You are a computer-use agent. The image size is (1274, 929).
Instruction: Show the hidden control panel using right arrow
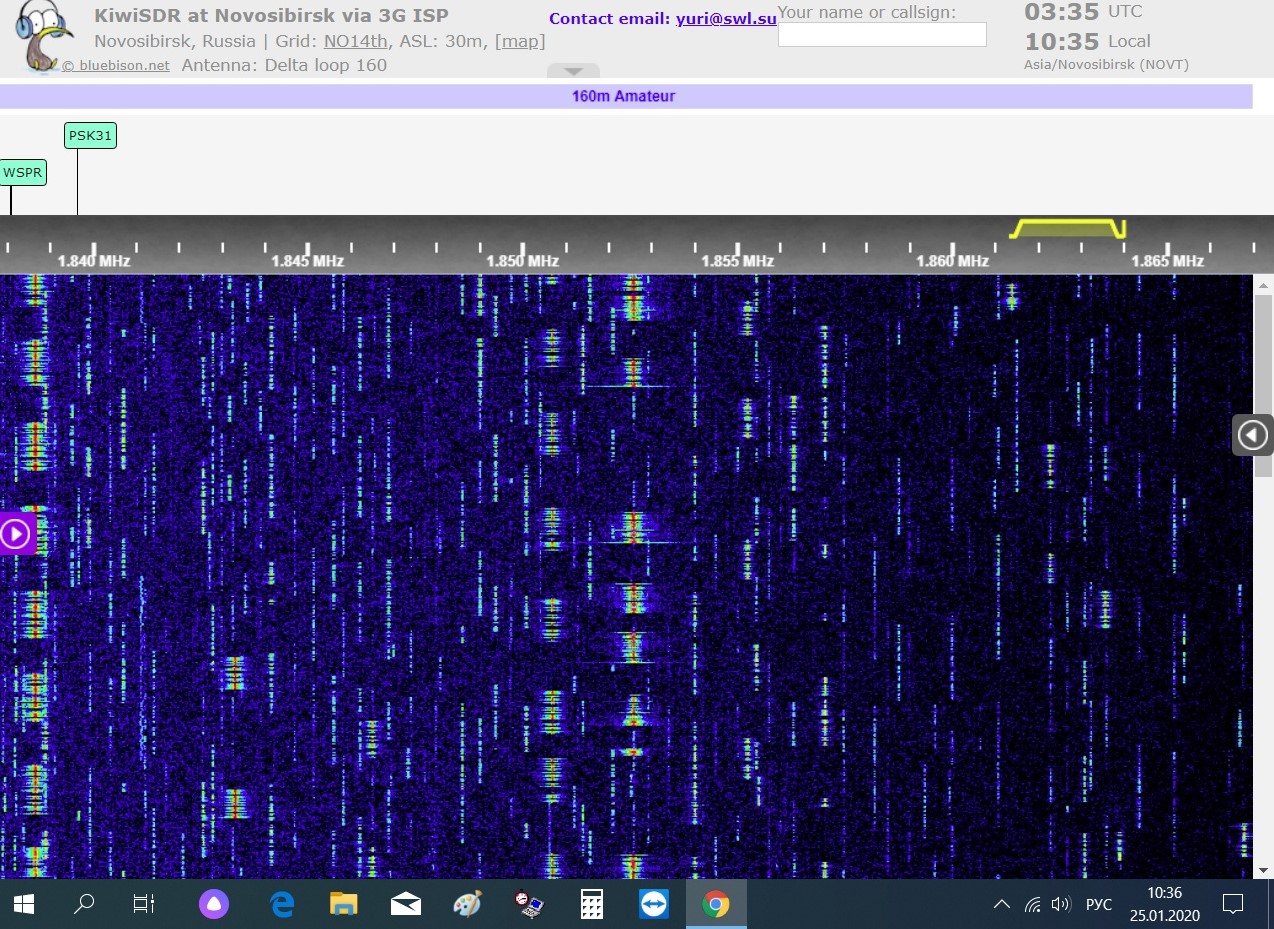coord(1252,435)
